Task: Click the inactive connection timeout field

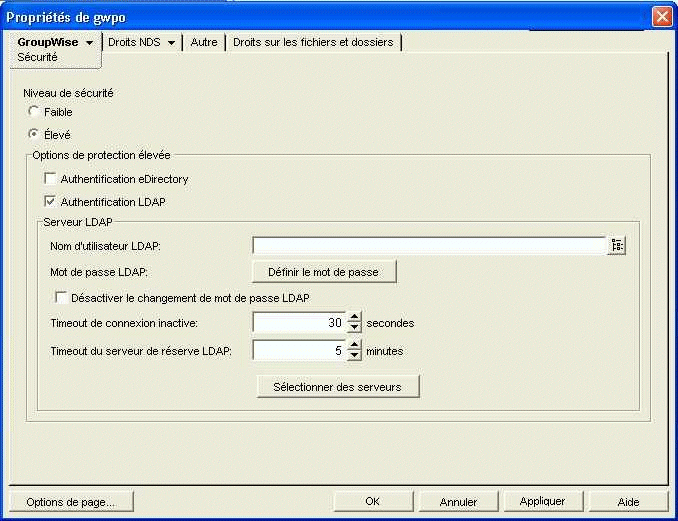Action: click(300, 323)
